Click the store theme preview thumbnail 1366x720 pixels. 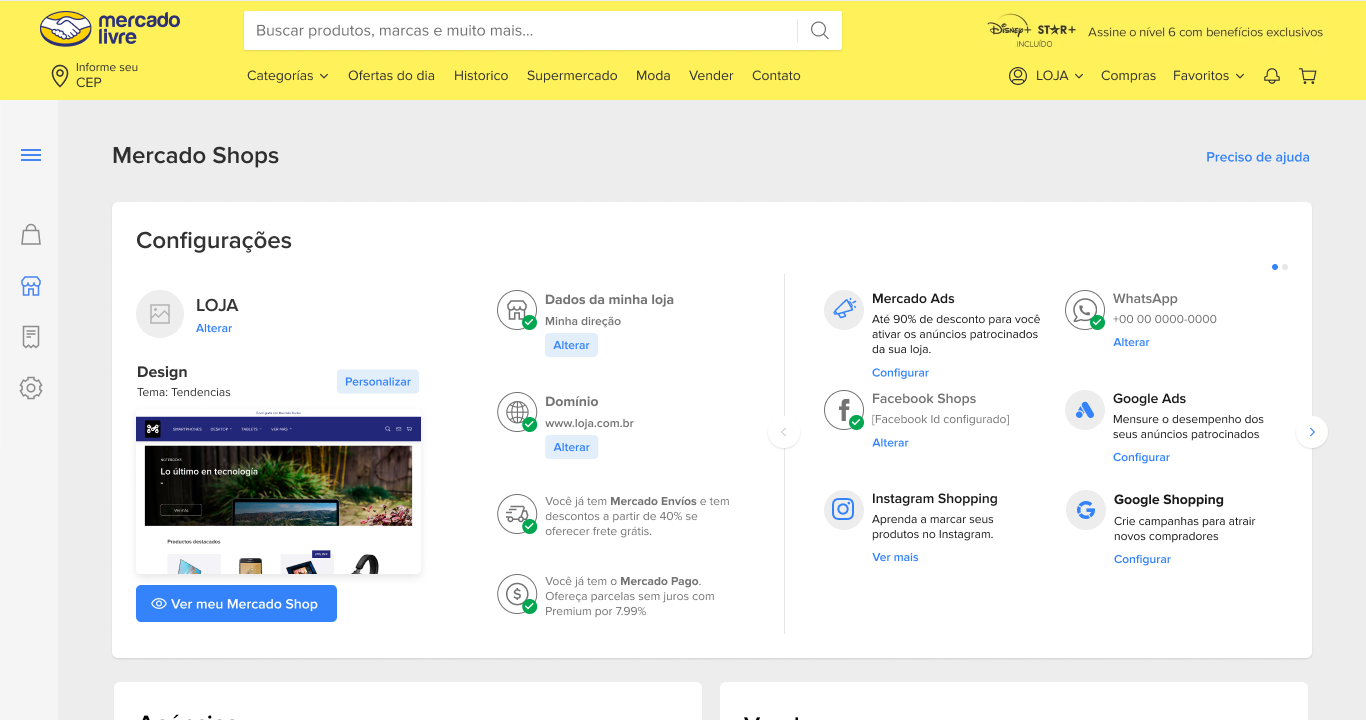click(278, 492)
